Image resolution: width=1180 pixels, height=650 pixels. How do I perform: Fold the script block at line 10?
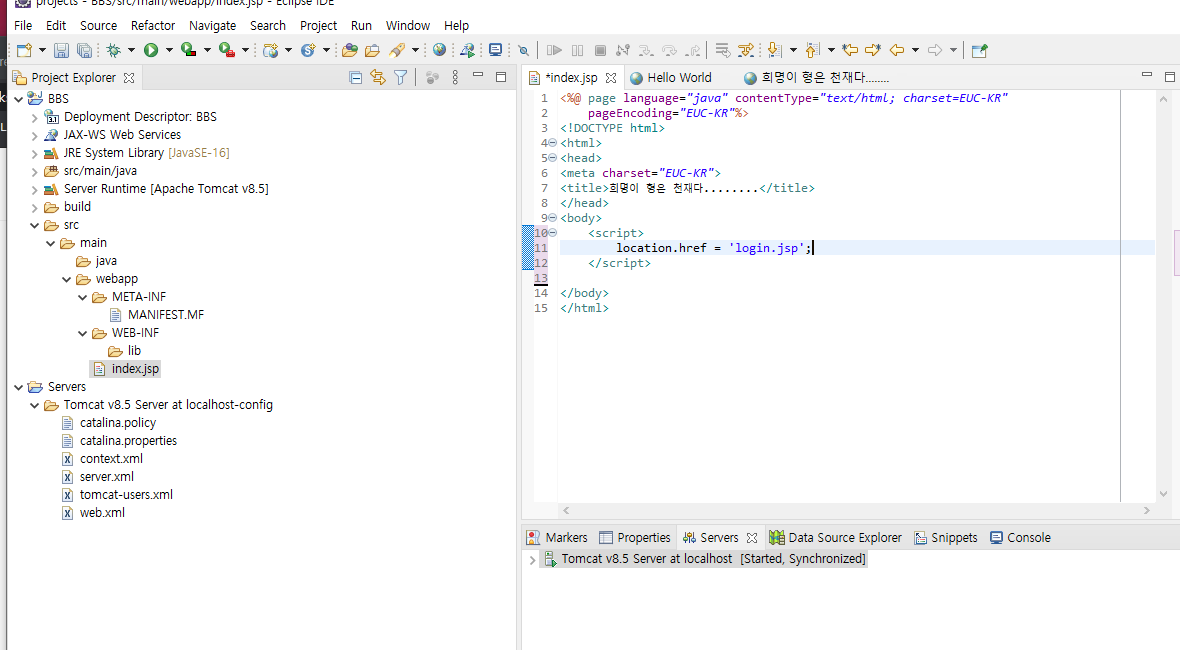(552, 233)
